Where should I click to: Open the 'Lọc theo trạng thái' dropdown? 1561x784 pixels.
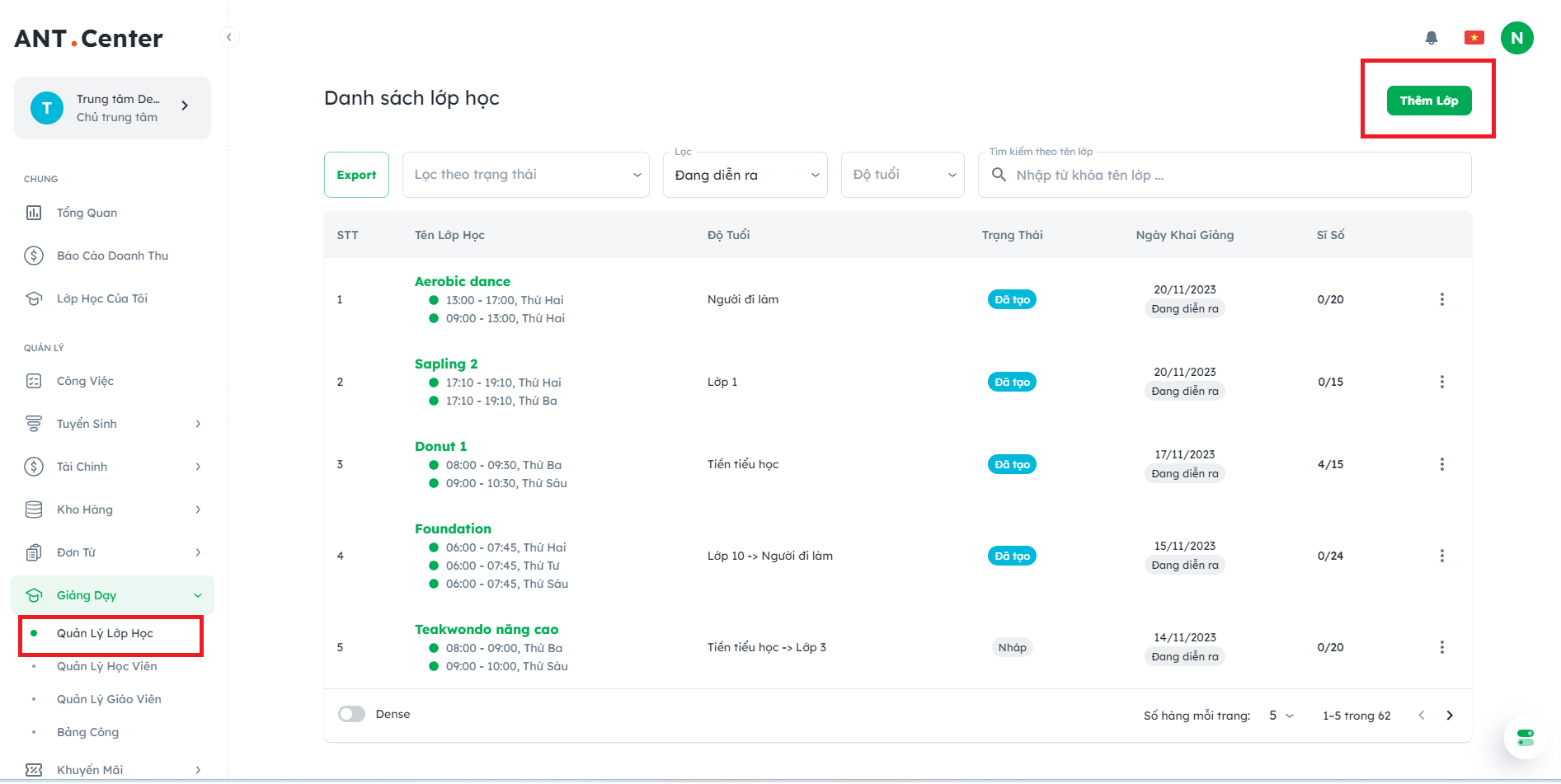(x=526, y=175)
